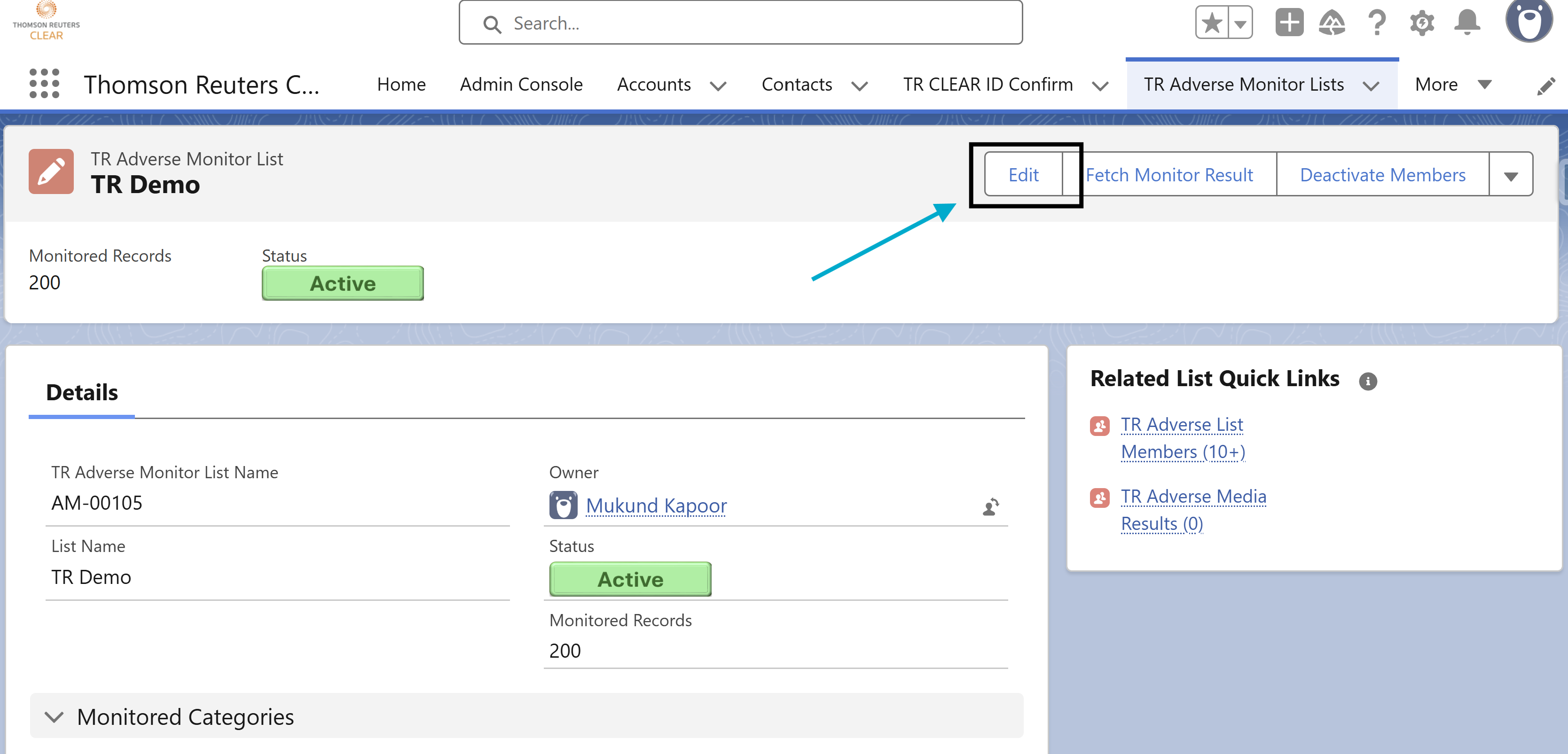1568x754 pixels.
Task: Click the Thomson Reuters C... app name
Action: [x=202, y=85]
